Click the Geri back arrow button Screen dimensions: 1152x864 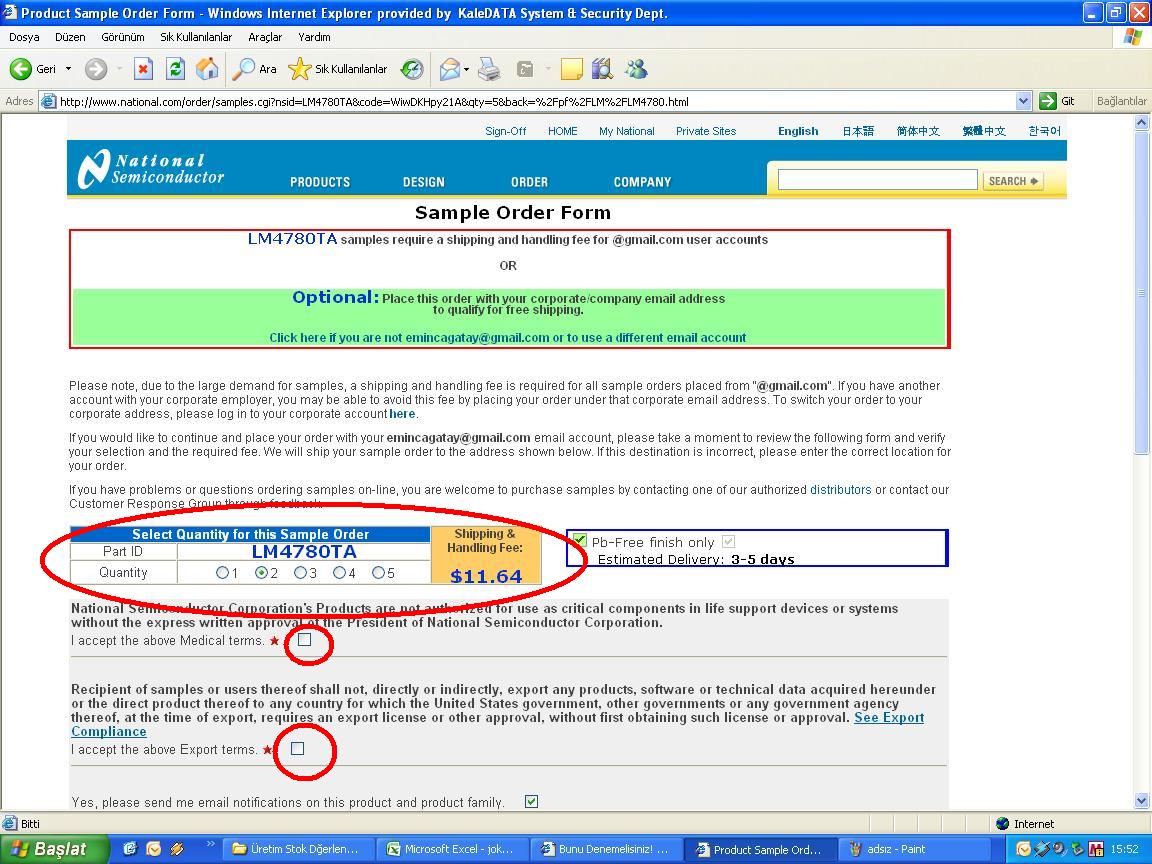(22, 69)
